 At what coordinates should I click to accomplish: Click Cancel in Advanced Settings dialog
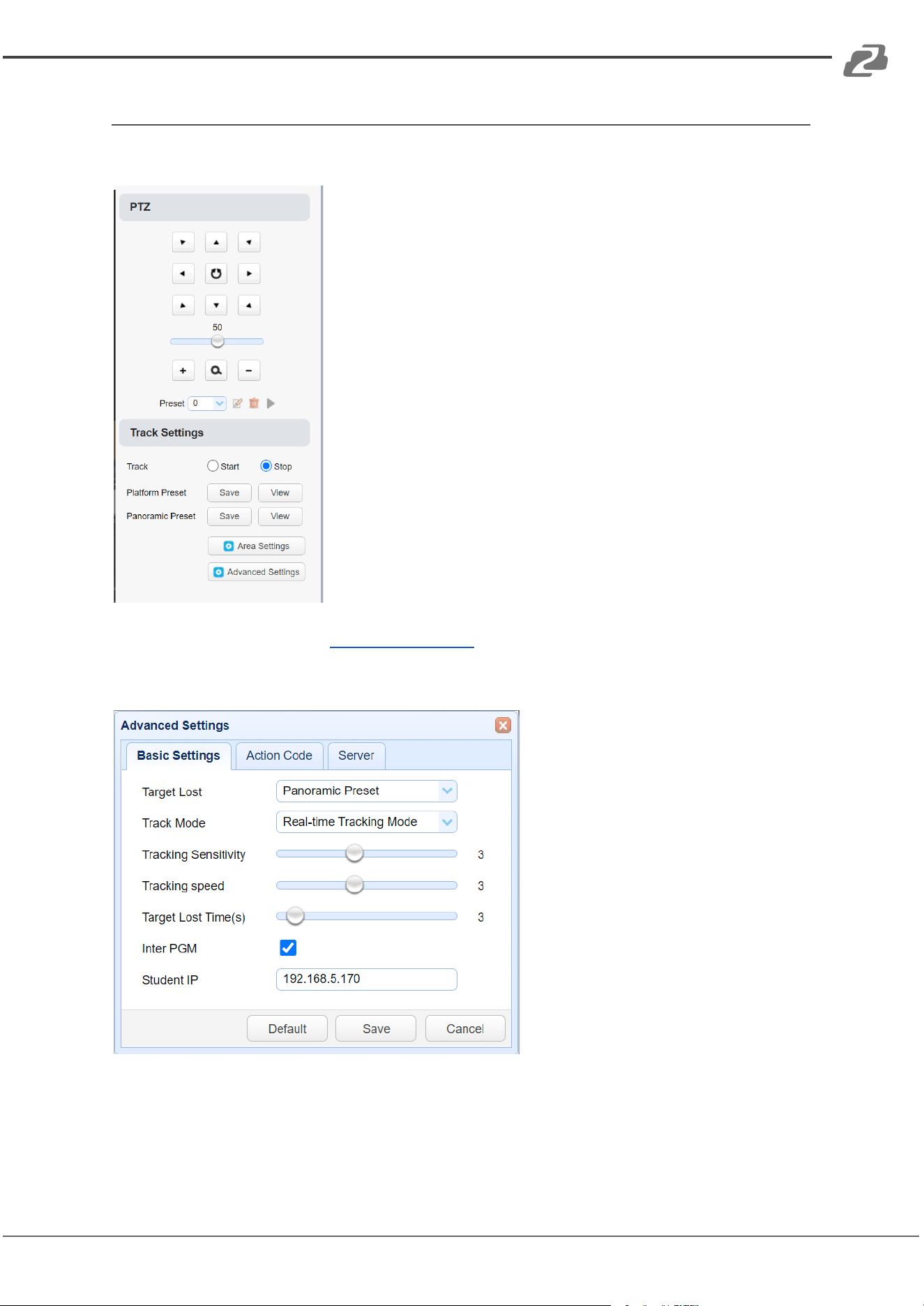pyautogui.click(x=465, y=1029)
